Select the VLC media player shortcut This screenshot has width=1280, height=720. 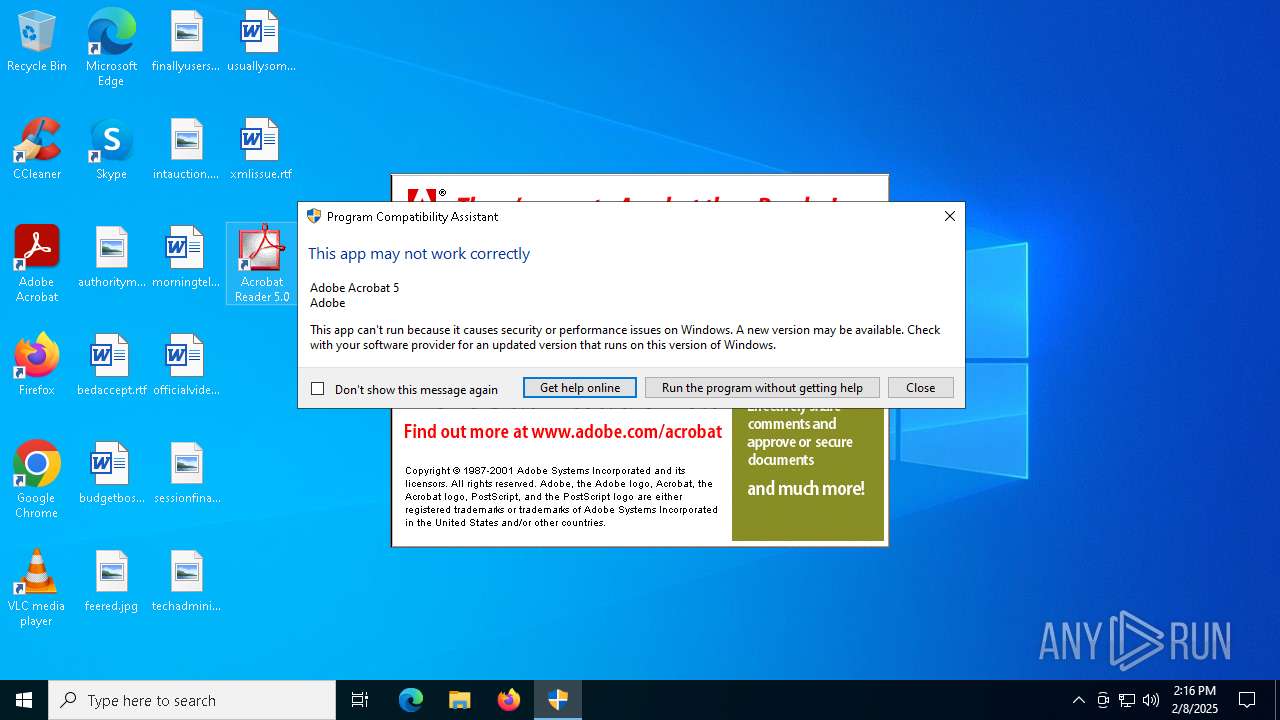[37, 588]
